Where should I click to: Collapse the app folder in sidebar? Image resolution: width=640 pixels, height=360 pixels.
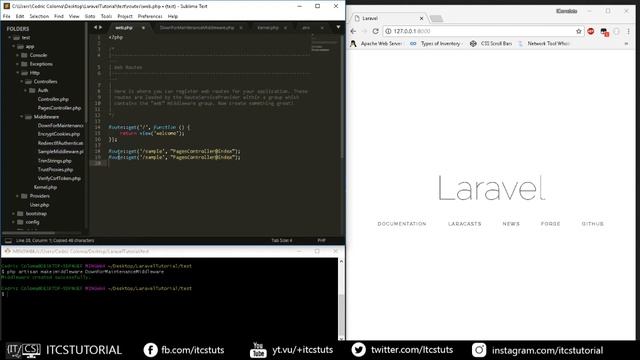tap(14, 47)
